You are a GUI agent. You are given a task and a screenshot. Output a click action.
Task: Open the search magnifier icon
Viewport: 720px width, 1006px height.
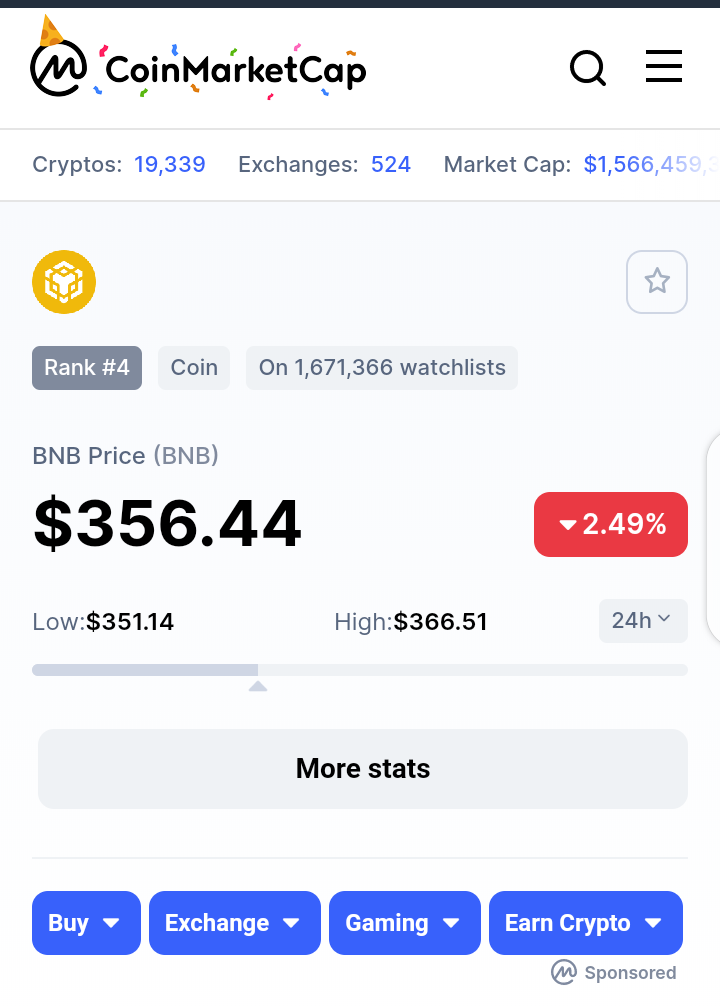point(588,68)
